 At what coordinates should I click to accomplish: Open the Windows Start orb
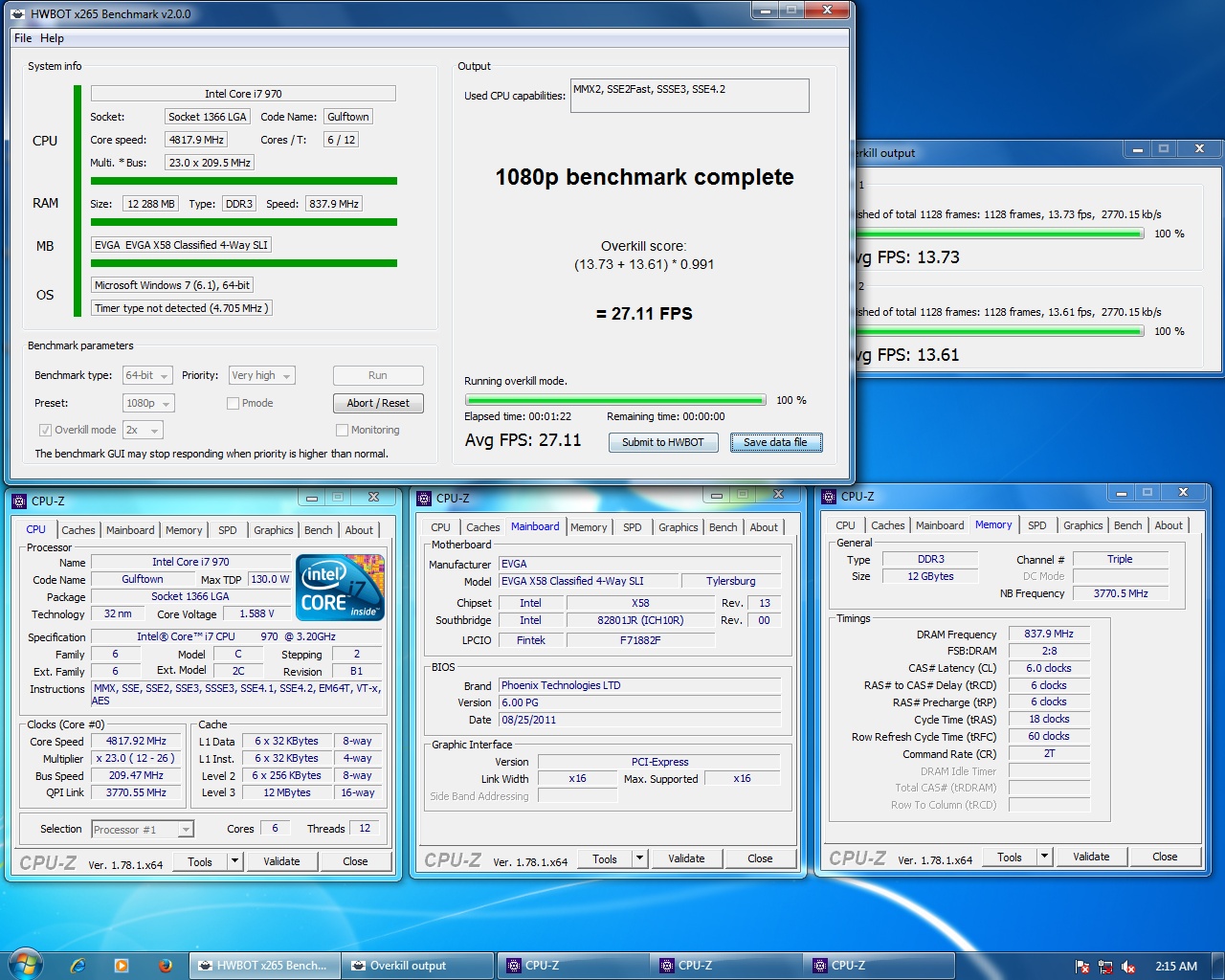24,965
